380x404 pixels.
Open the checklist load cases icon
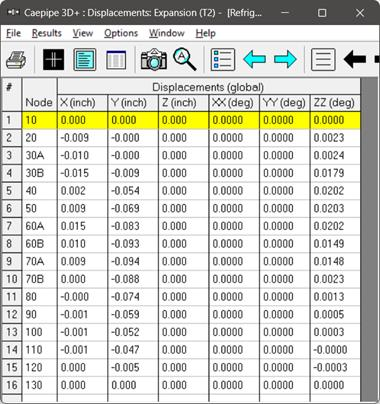pos(223,60)
